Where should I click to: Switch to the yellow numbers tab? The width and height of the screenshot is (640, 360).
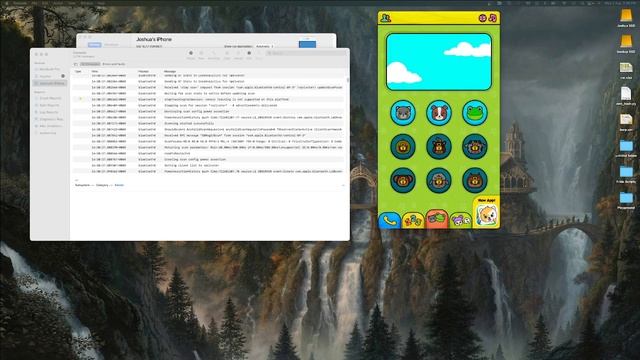pyautogui.click(x=413, y=220)
